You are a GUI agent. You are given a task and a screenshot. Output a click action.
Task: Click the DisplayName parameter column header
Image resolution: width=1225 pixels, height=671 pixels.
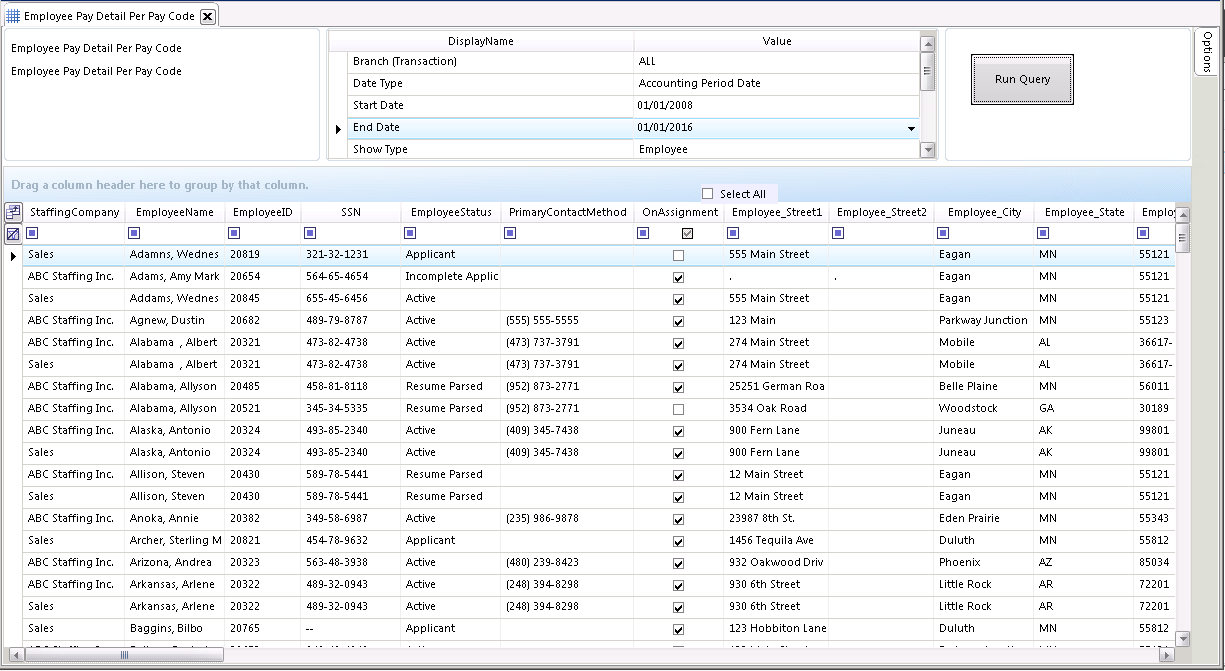tap(481, 41)
